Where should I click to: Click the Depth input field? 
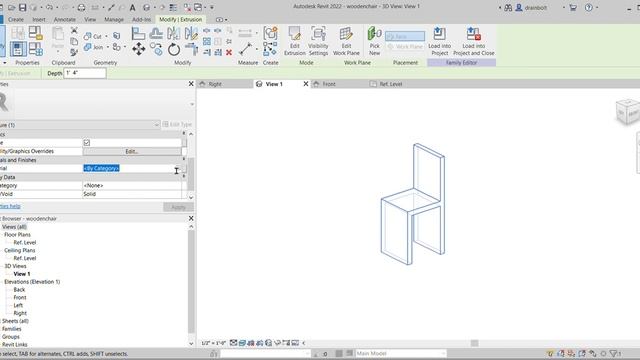(x=85, y=73)
